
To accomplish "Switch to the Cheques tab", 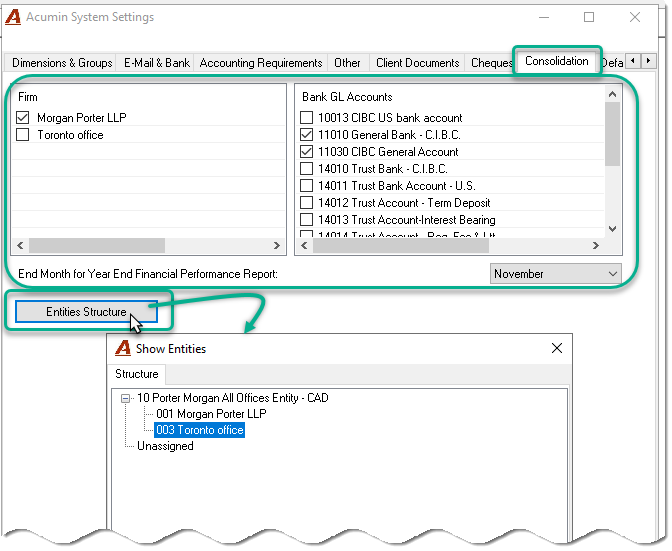I will coord(491,63).
